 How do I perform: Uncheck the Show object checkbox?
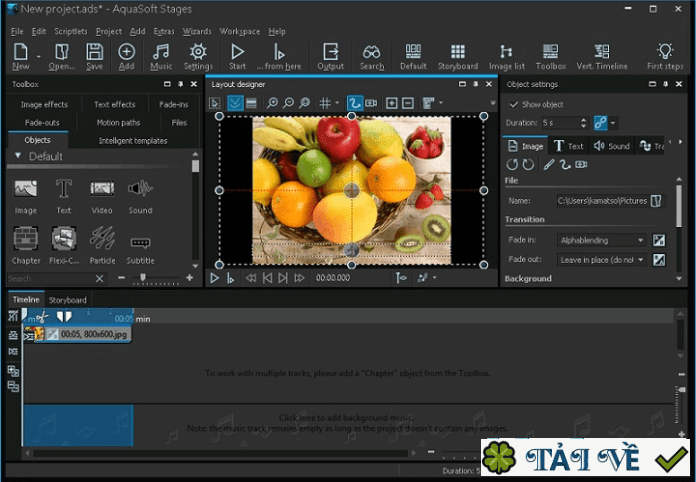(x=514, y=104)
